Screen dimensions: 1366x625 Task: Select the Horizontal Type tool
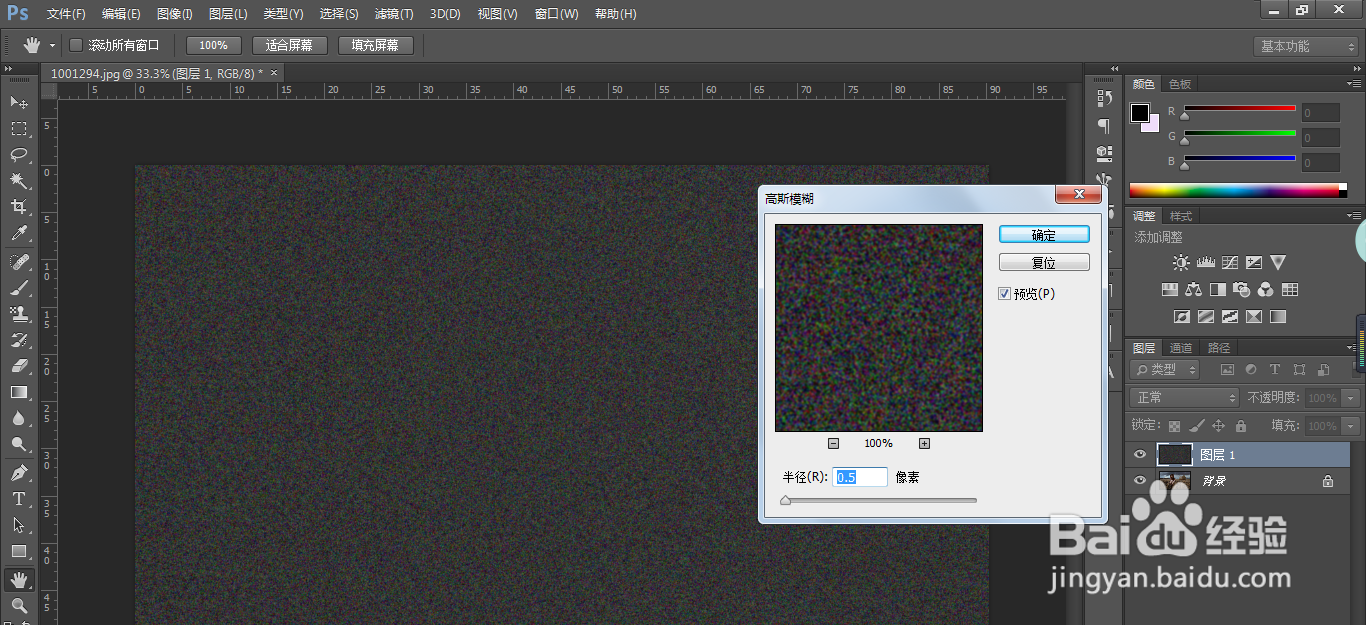coord(19,499)
